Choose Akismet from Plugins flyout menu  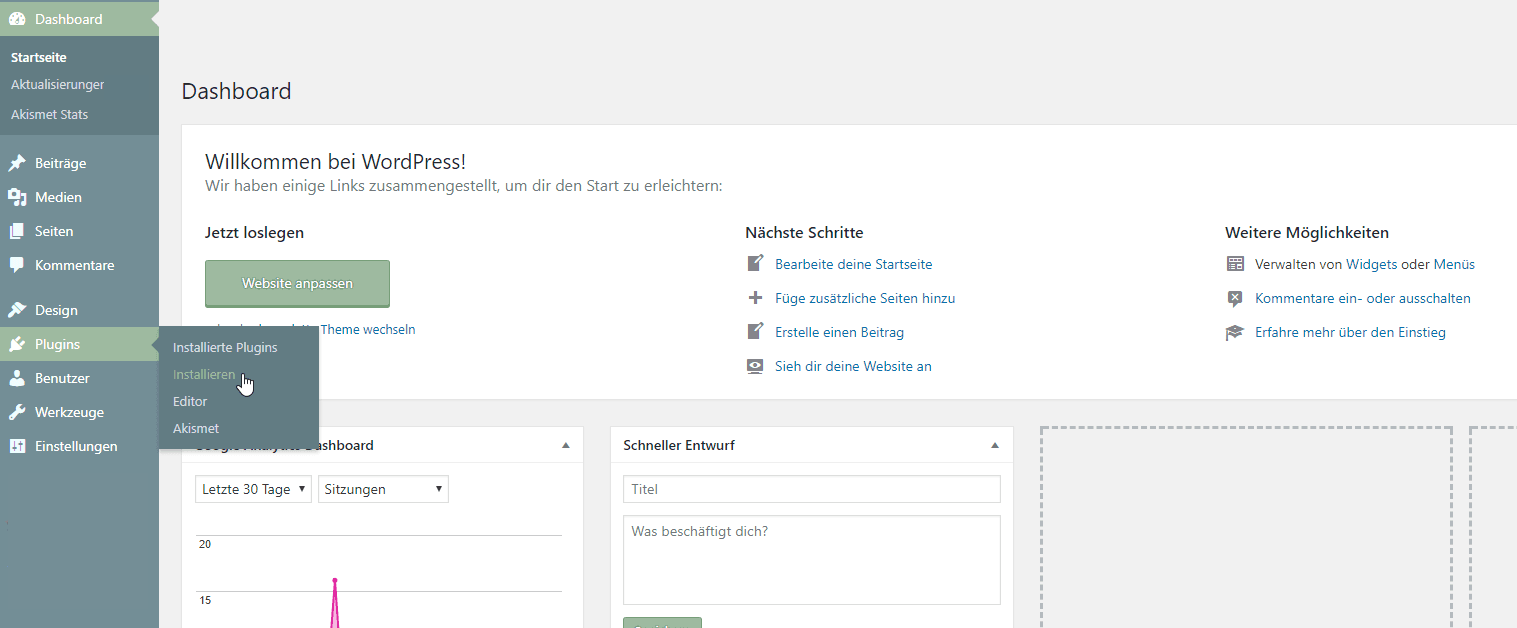(x=196, y=428)
